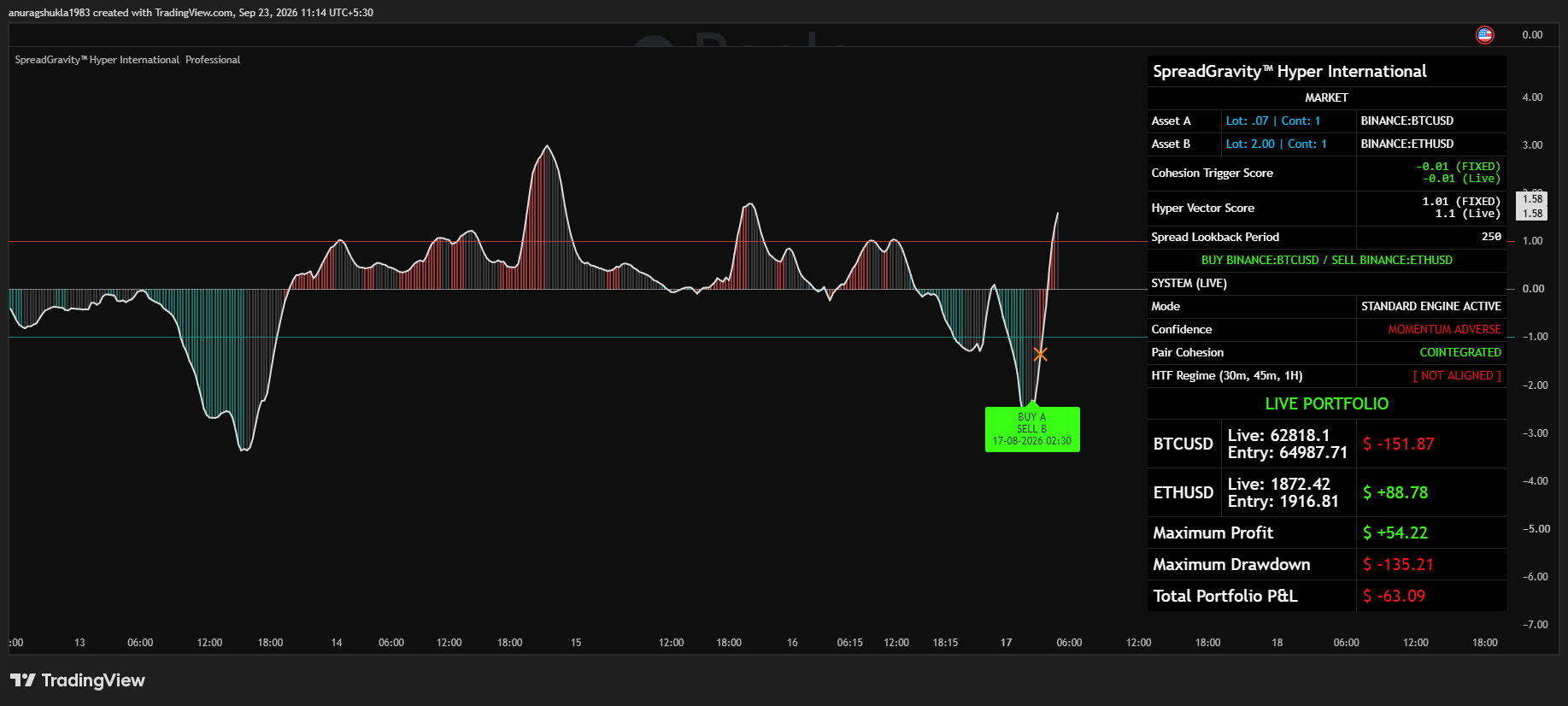The image size is (1568, 706).
Task: Select the COINTEGRATED status
Action: 1460,353
